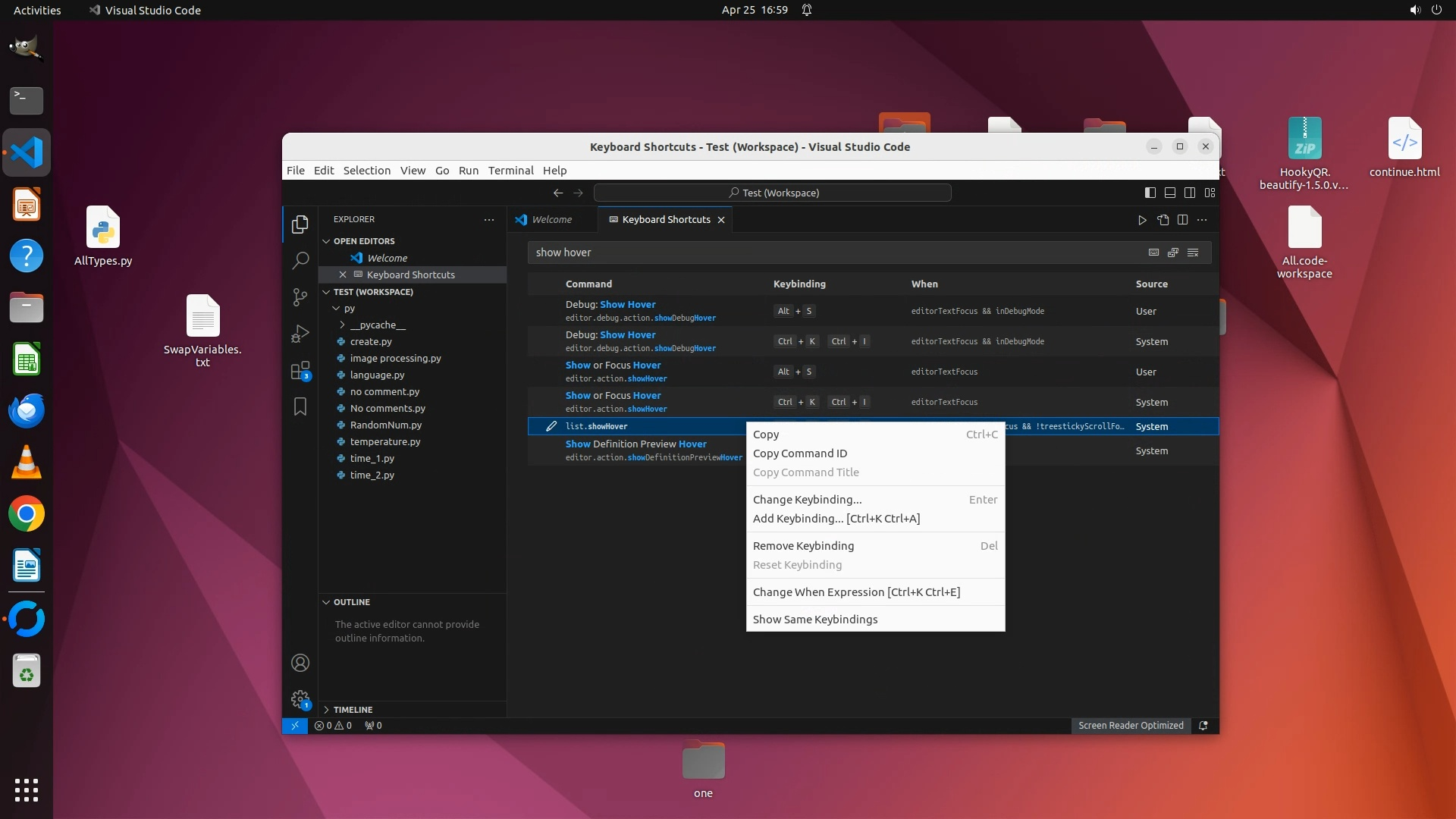
Task: Toggle the bottom Panel layout button
Action: pos(1170,193)
